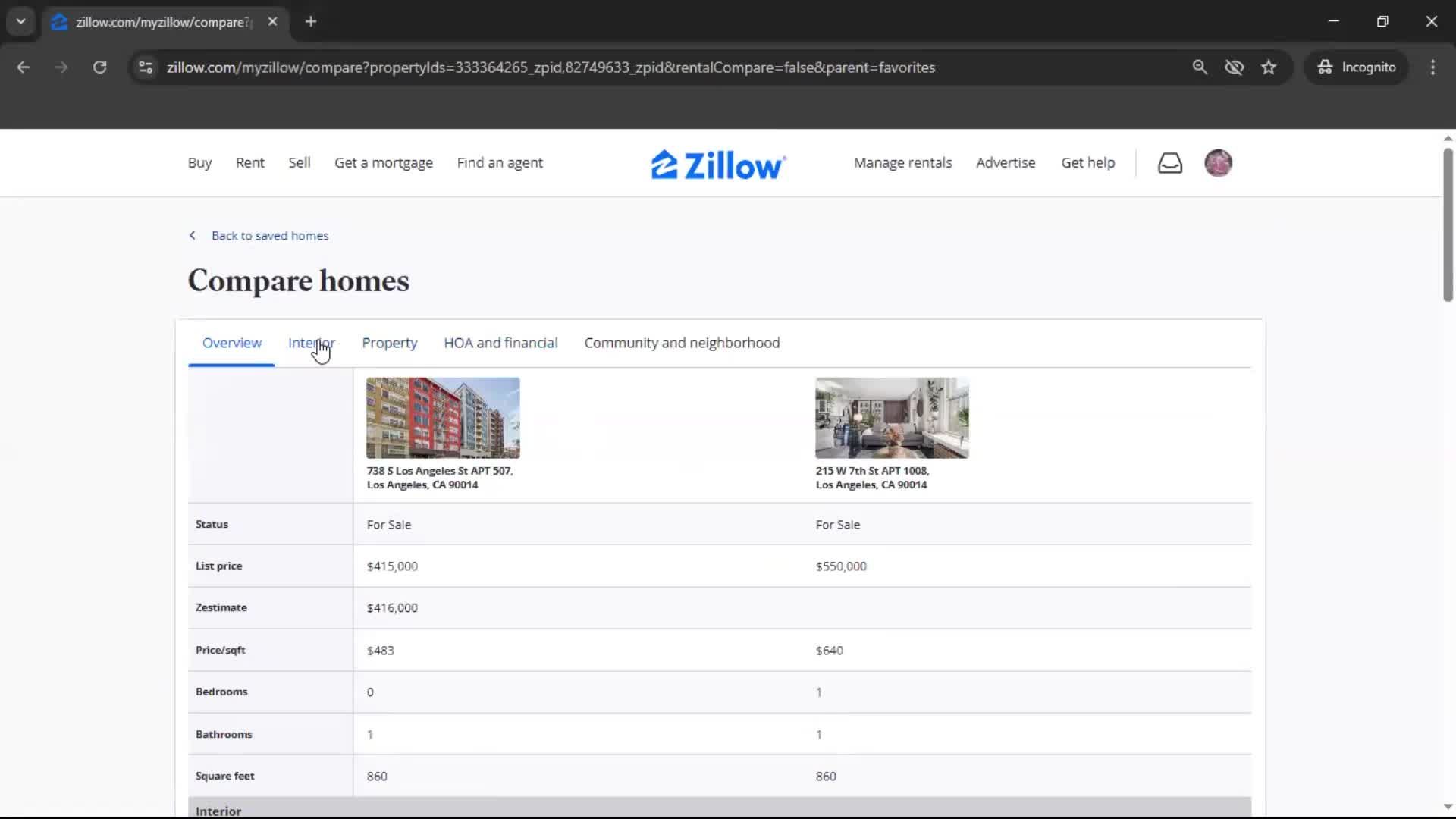Open Community and neighborhood tab
This screenshot has width=1456, height=819.
pyautogui.click(x=681, y=343)
